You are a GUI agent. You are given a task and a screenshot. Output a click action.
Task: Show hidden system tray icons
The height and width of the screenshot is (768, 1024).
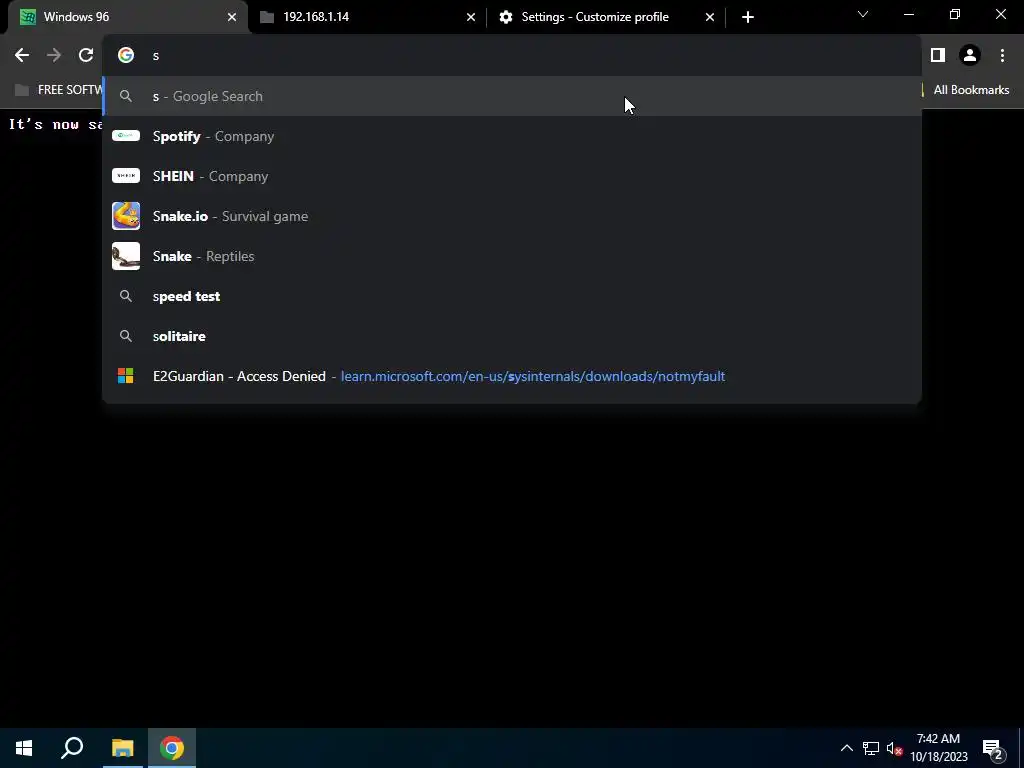[846, 748]
